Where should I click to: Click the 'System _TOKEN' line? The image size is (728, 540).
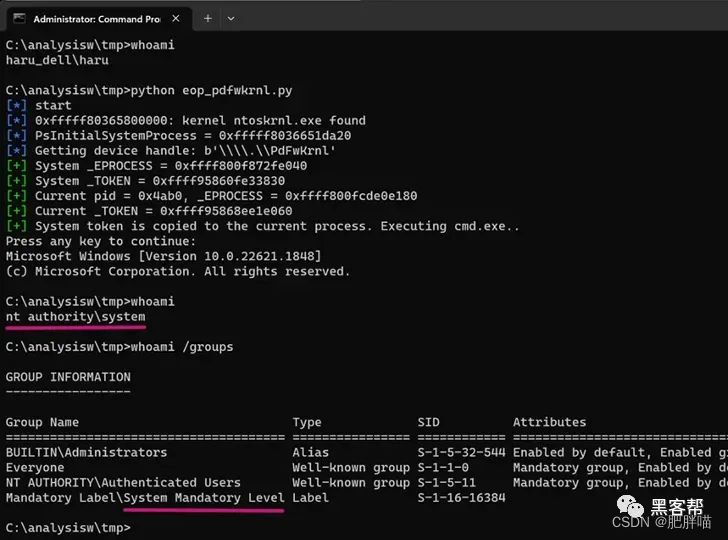[146, 181]
